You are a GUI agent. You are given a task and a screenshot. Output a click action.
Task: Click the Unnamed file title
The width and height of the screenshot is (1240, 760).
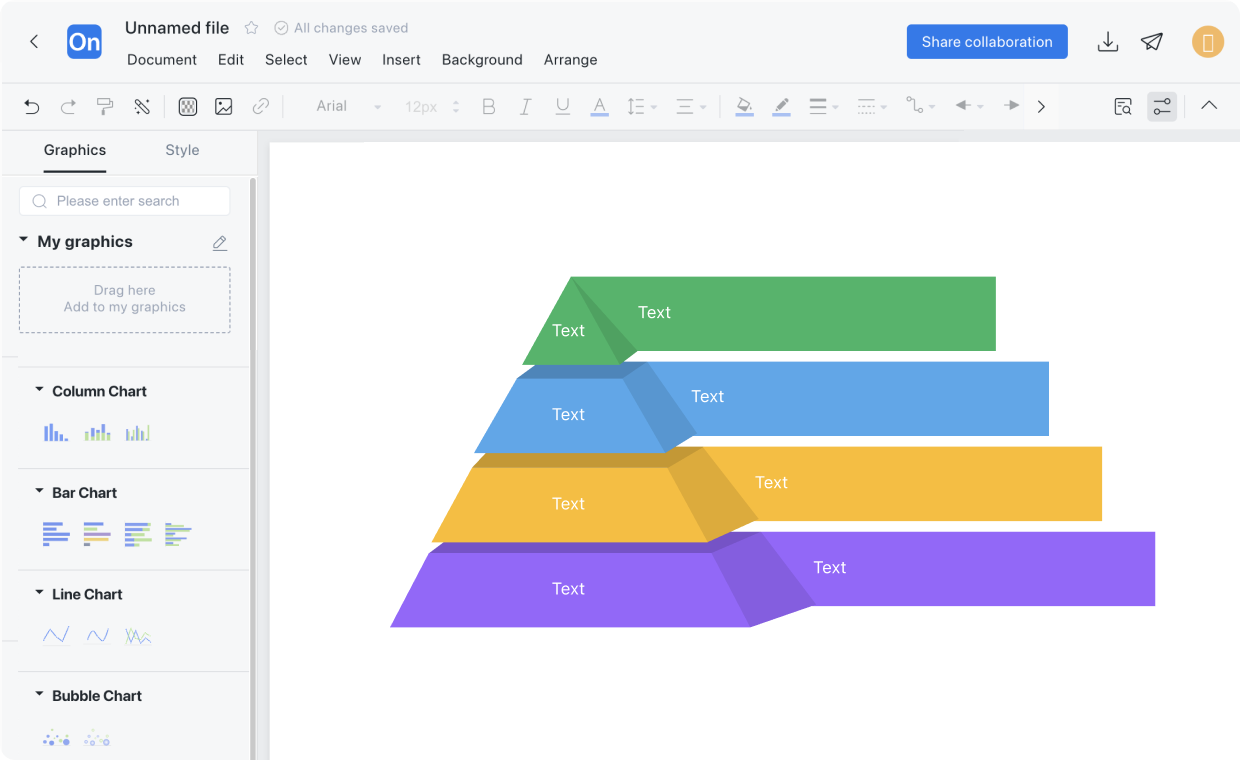point(177,28)
